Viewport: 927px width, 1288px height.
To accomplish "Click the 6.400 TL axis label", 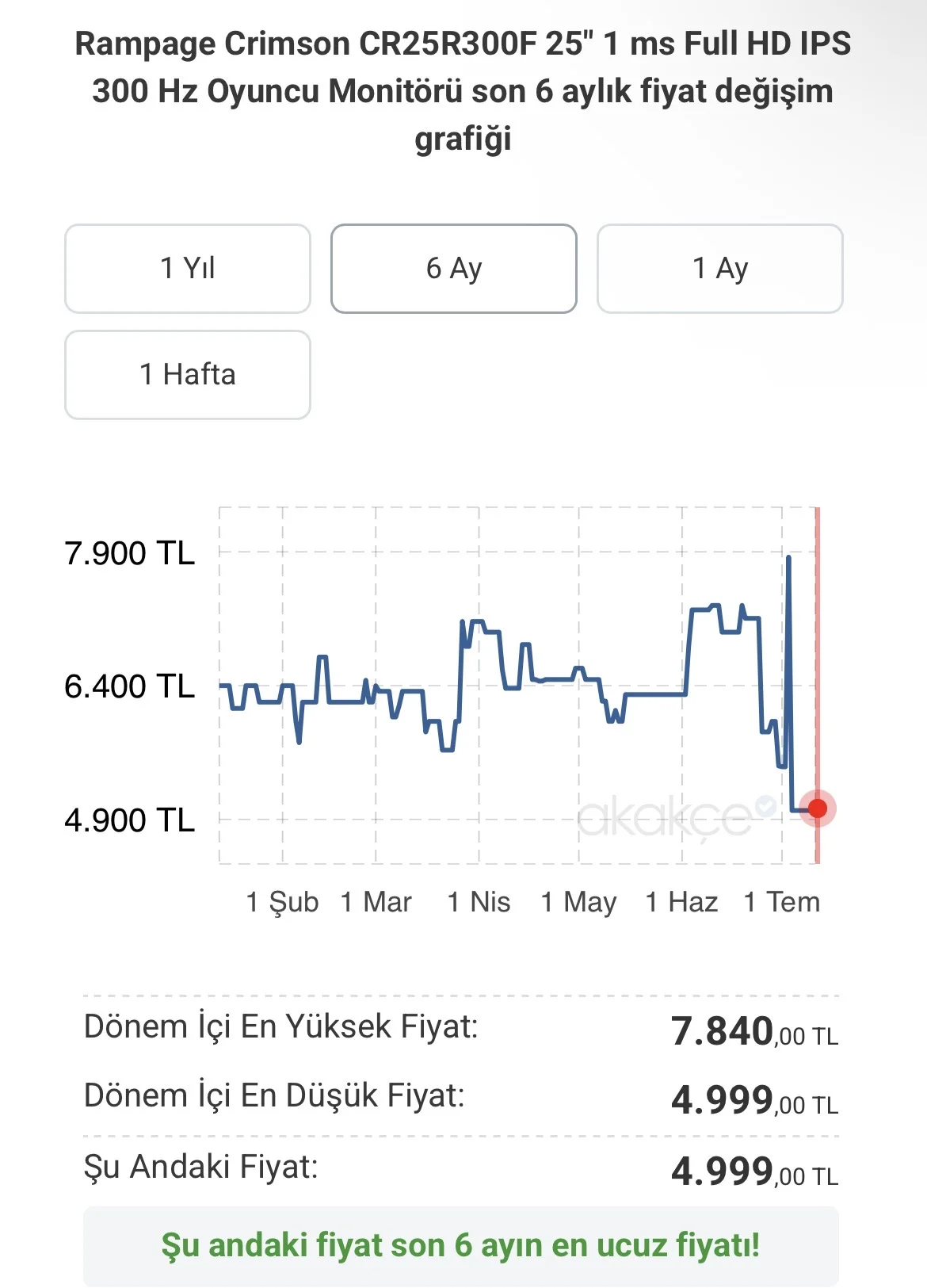I will (x=129, y=686).
